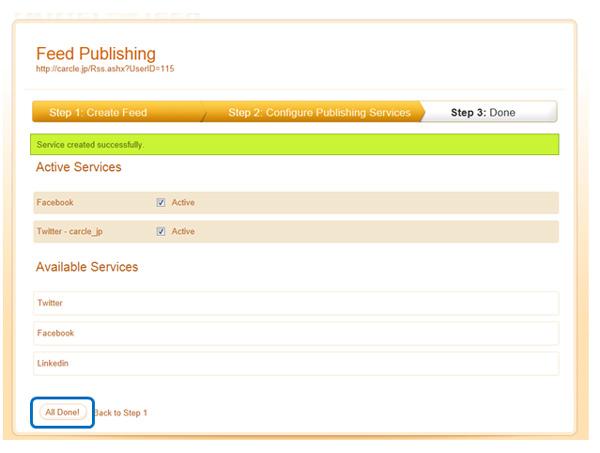Go back via Back to Step 1 link

(121, 413)
